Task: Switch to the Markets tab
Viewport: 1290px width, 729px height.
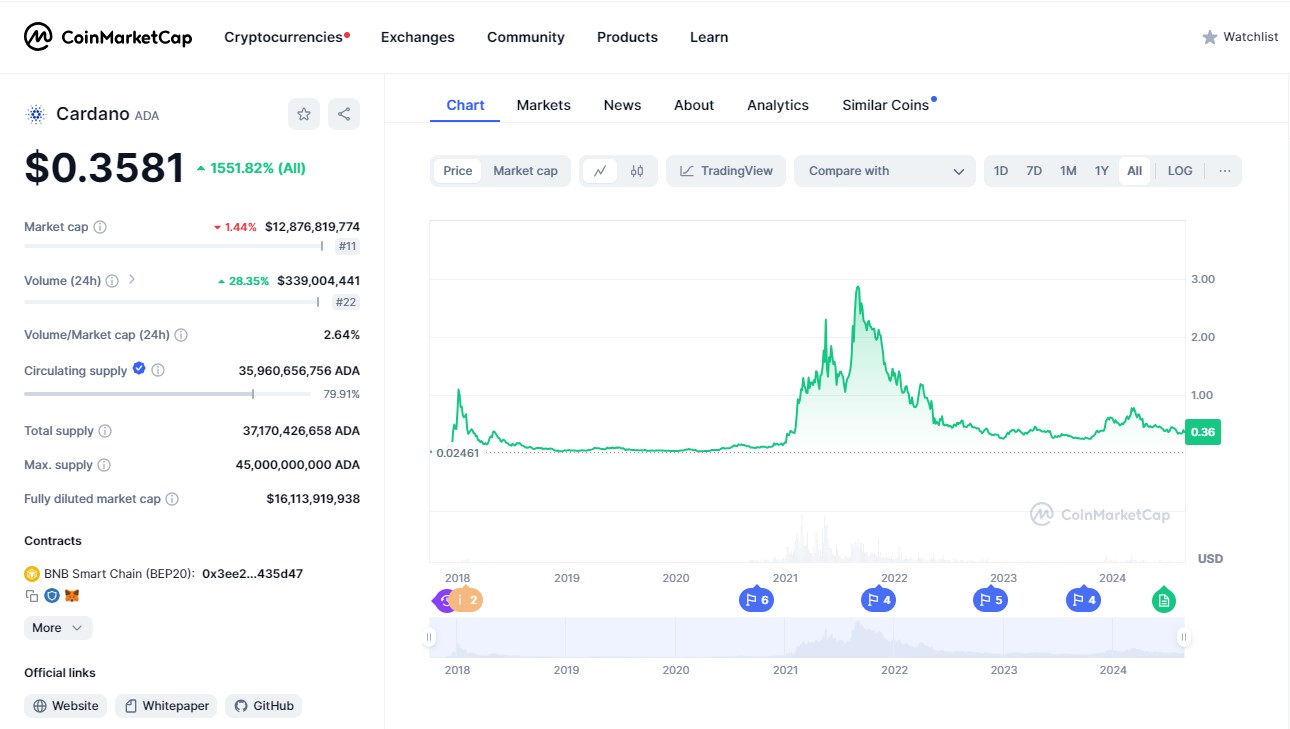Action: click(x=544, y=105)
